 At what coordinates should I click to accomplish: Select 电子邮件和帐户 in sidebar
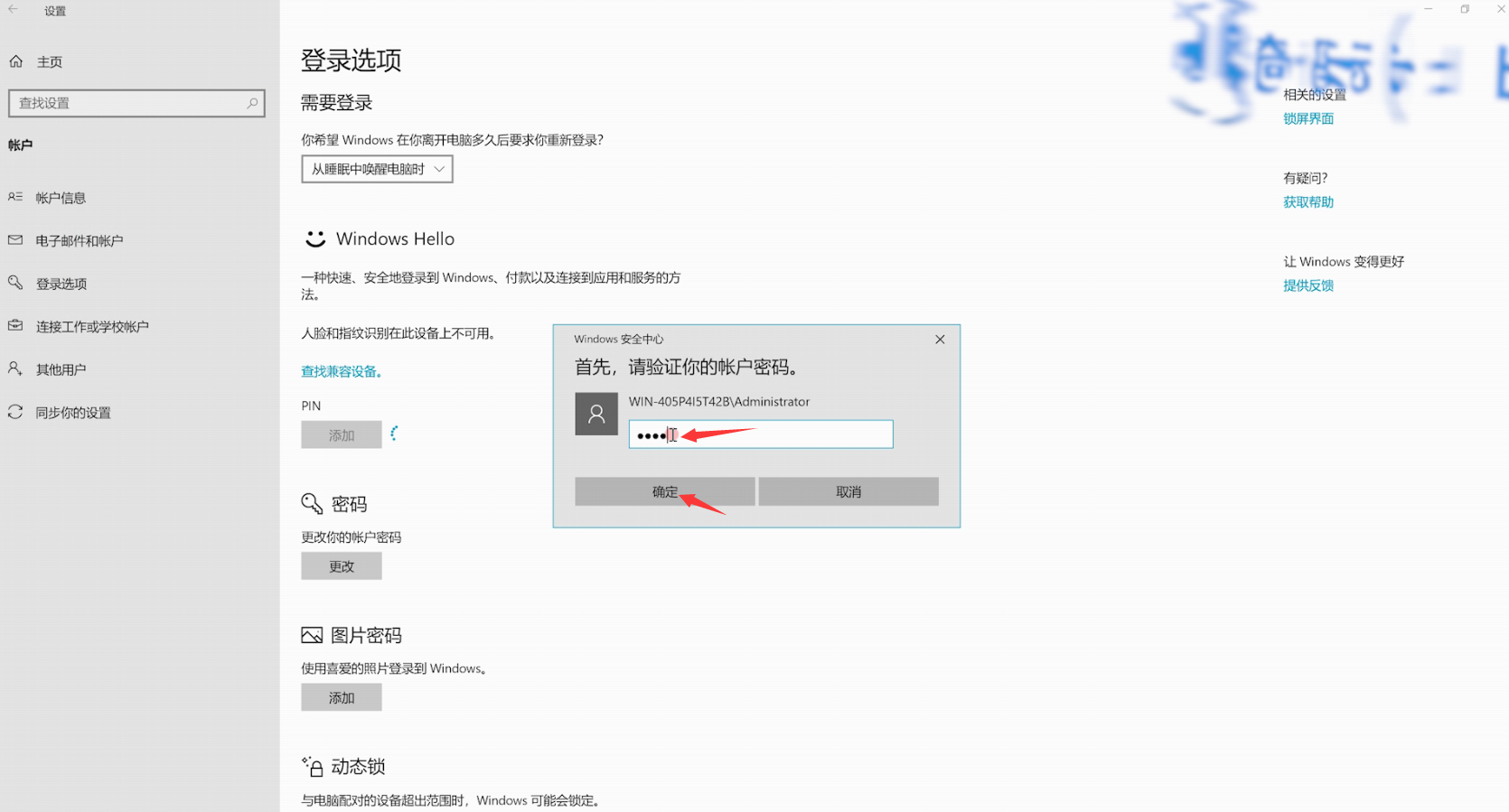point(80,240)
